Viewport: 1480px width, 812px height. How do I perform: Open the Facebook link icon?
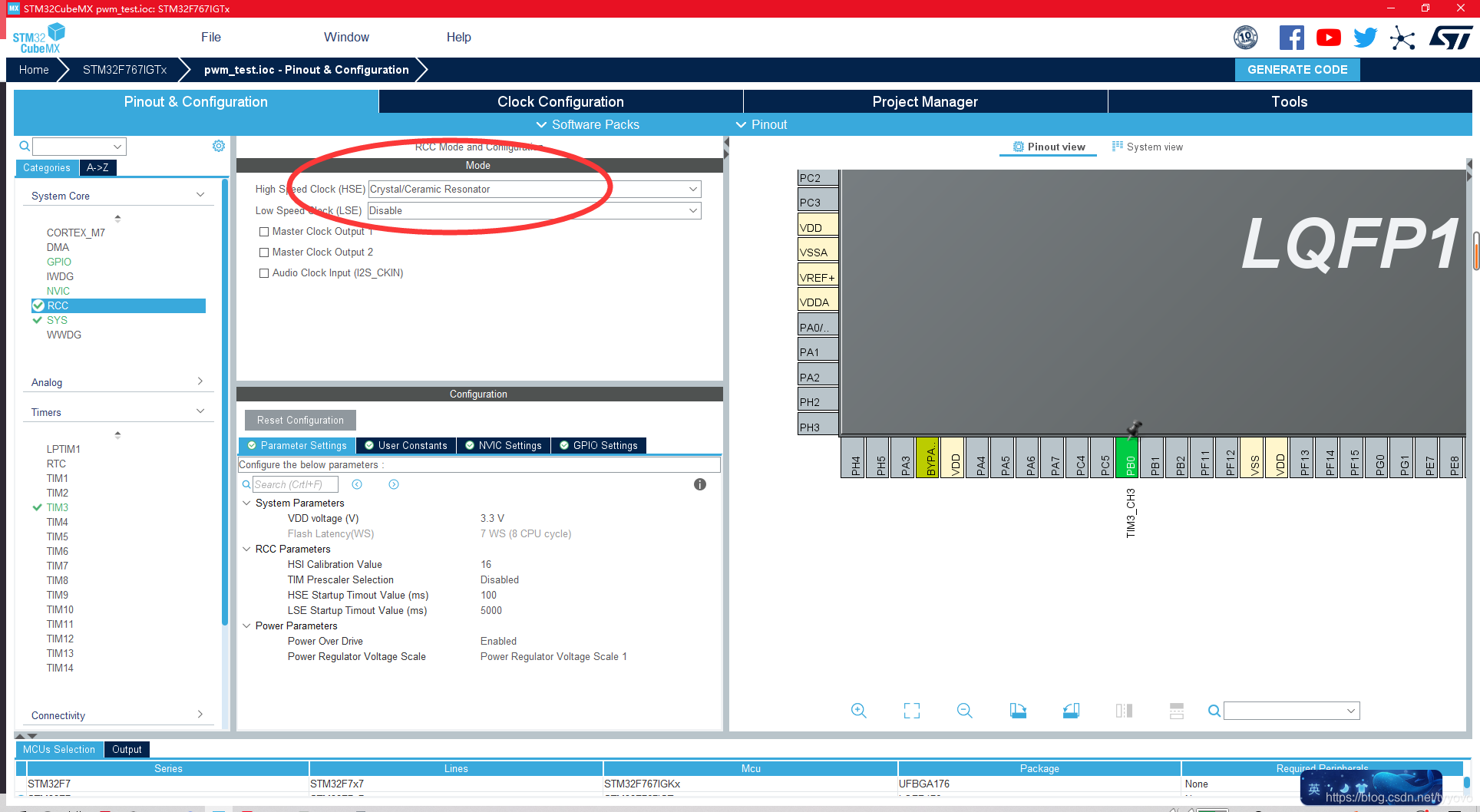pos(1291,38)
